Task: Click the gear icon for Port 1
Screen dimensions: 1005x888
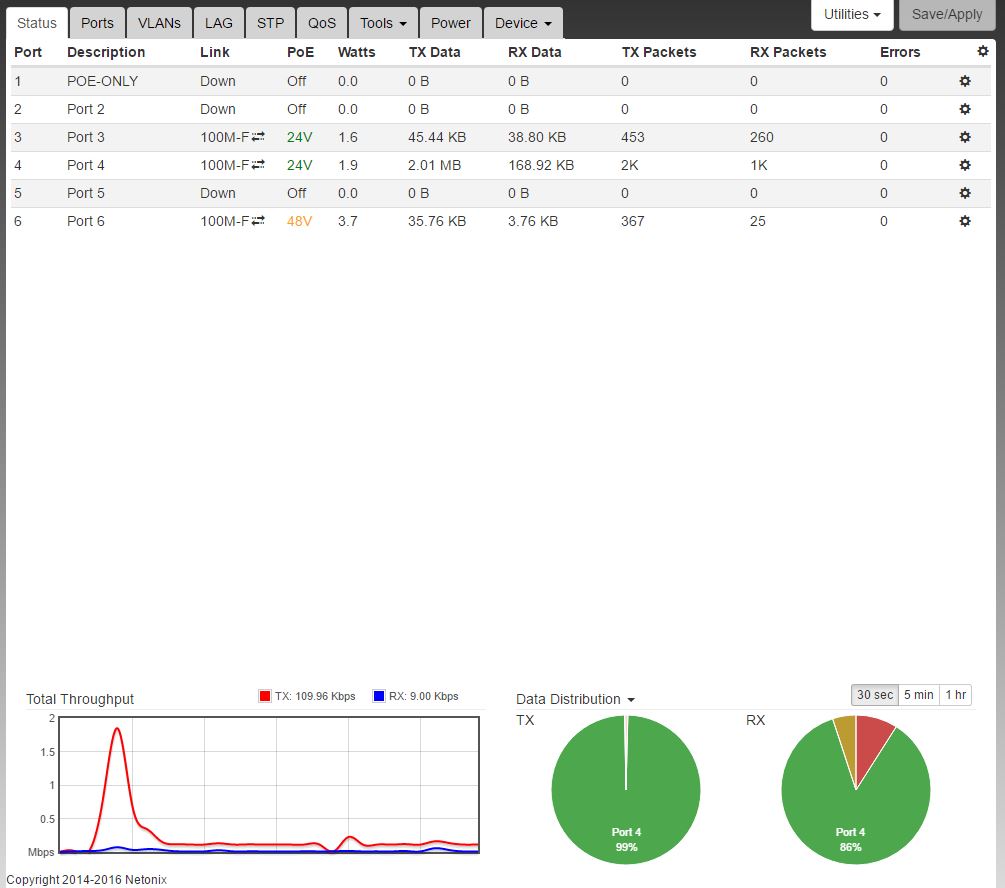Action: tap(965, 81)
